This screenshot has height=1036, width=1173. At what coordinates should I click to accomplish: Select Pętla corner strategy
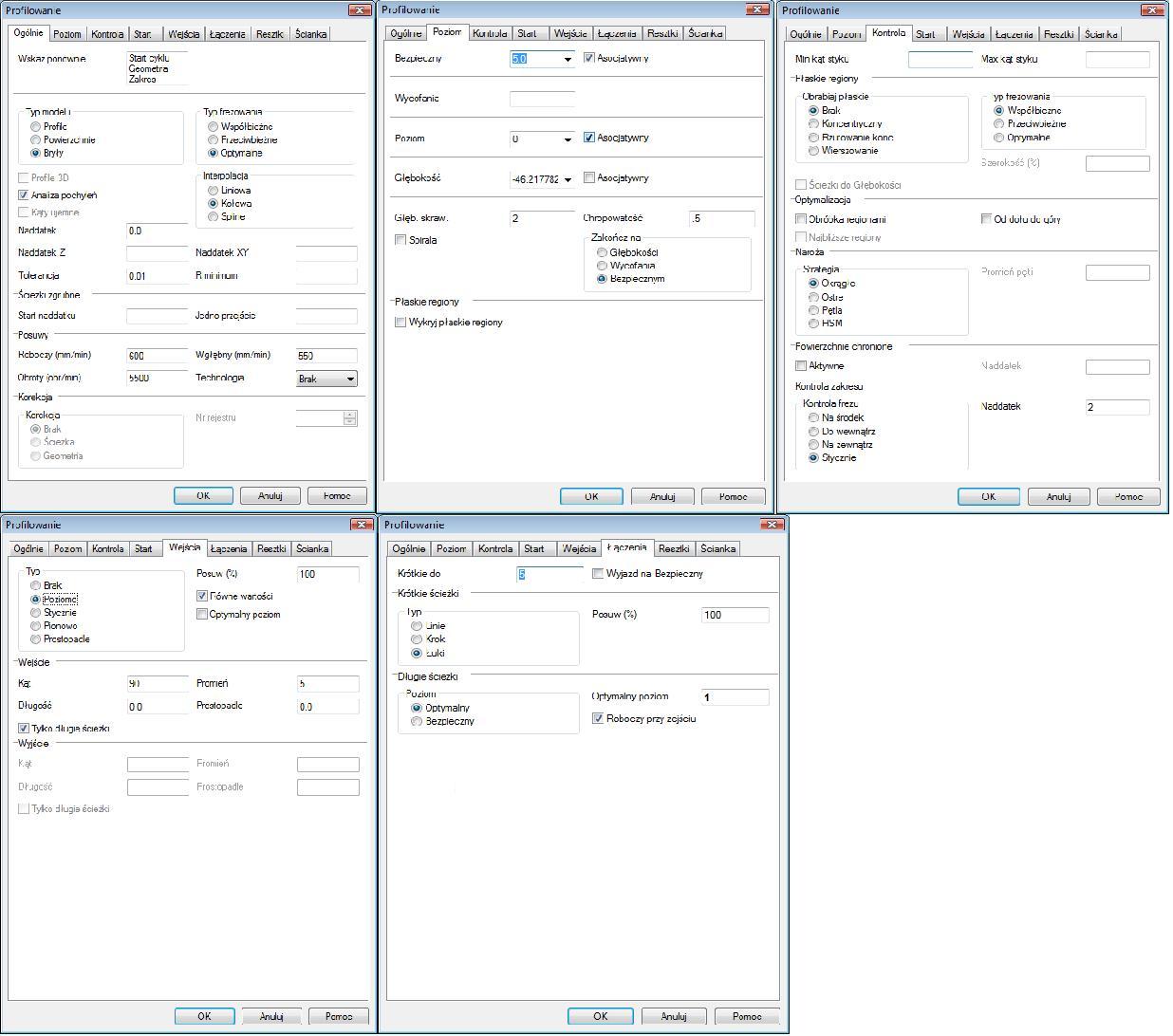coord(813,310)
